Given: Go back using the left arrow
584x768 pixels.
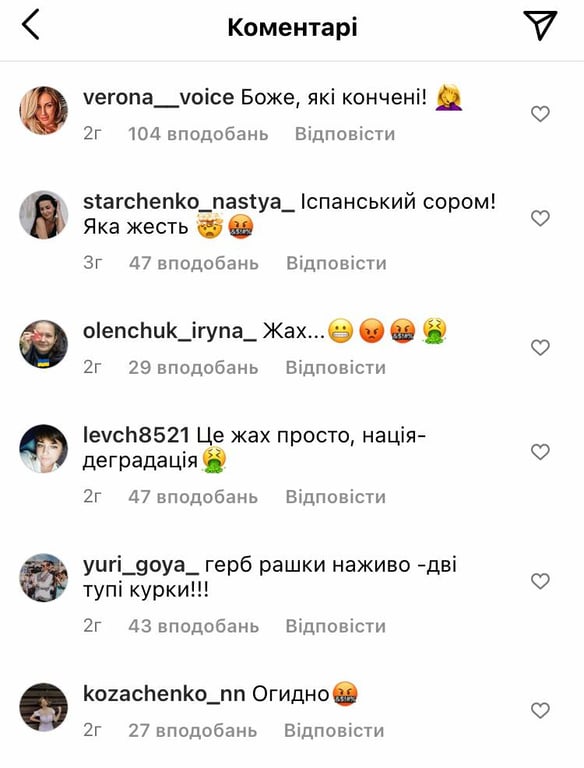Looking at the screenshot, I should pyautogui.click(x=31, y=26).
